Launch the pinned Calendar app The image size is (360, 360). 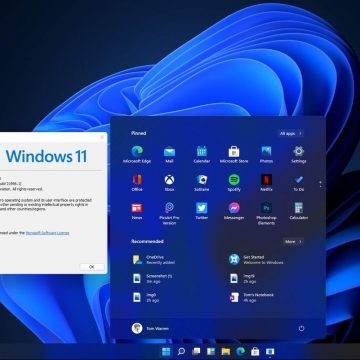202,154
